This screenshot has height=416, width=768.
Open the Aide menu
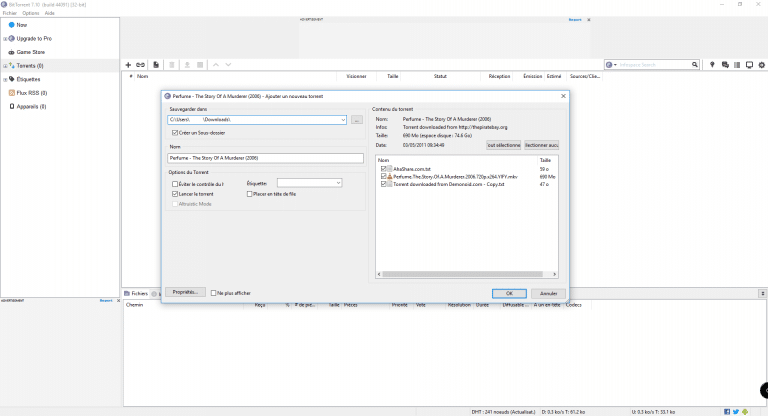[x=49, y=13]
